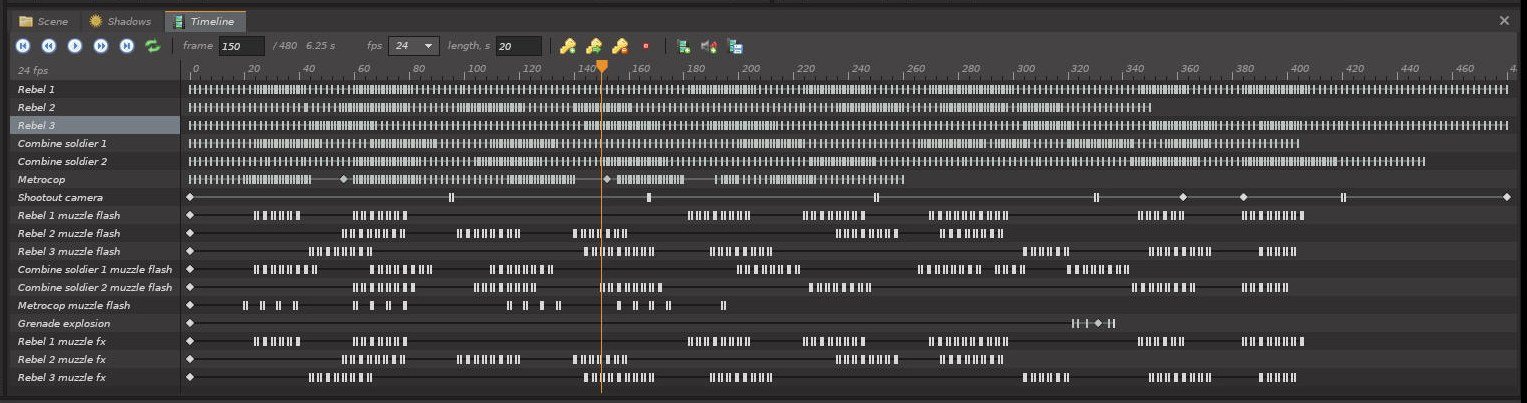Click the '6.25 s' time readout
The height and width of the screenshot is (403, 1527).
pyautogui.click(x=320, y=46)
